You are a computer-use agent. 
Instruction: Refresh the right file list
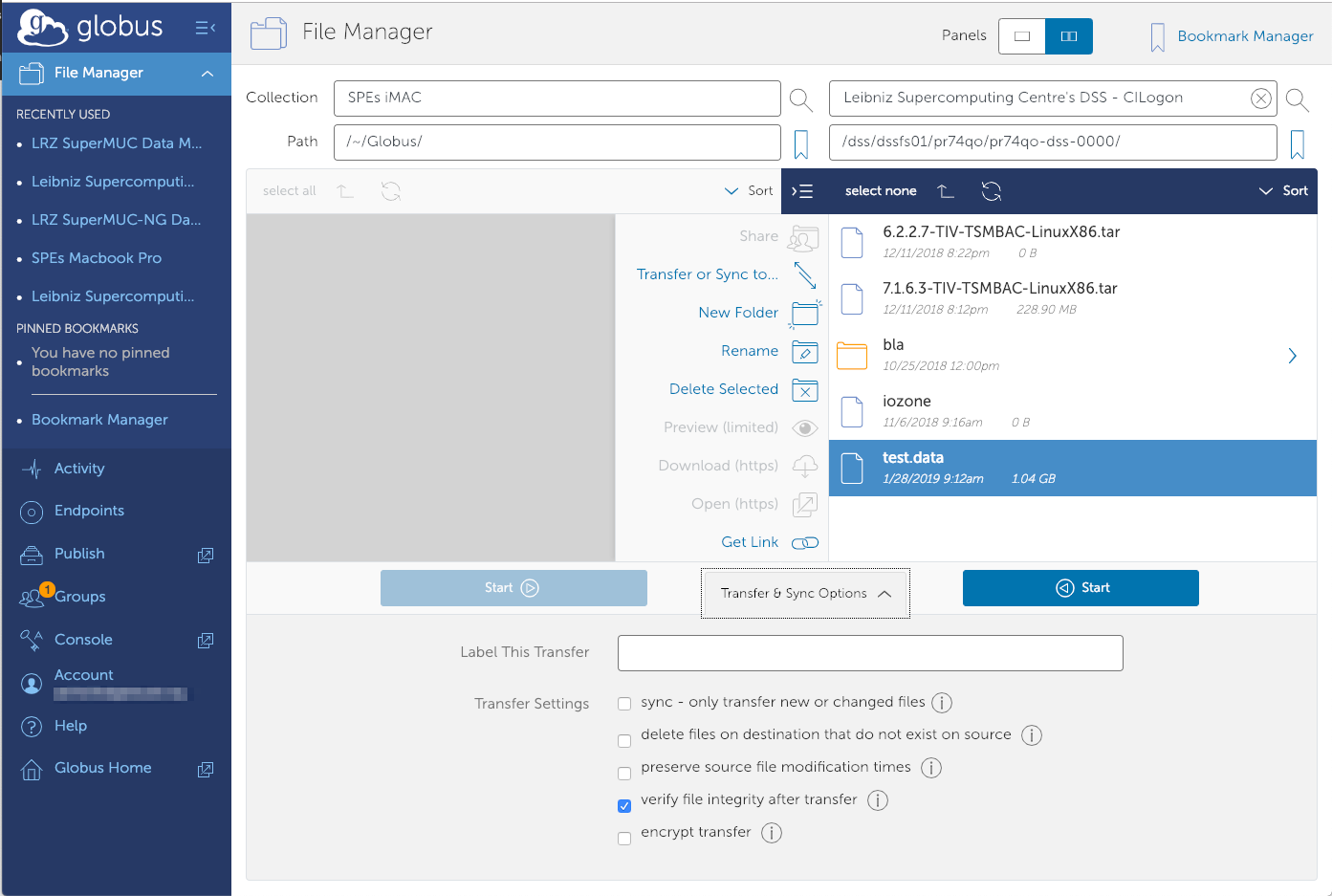pyautogui.click(x=991, y=191)
